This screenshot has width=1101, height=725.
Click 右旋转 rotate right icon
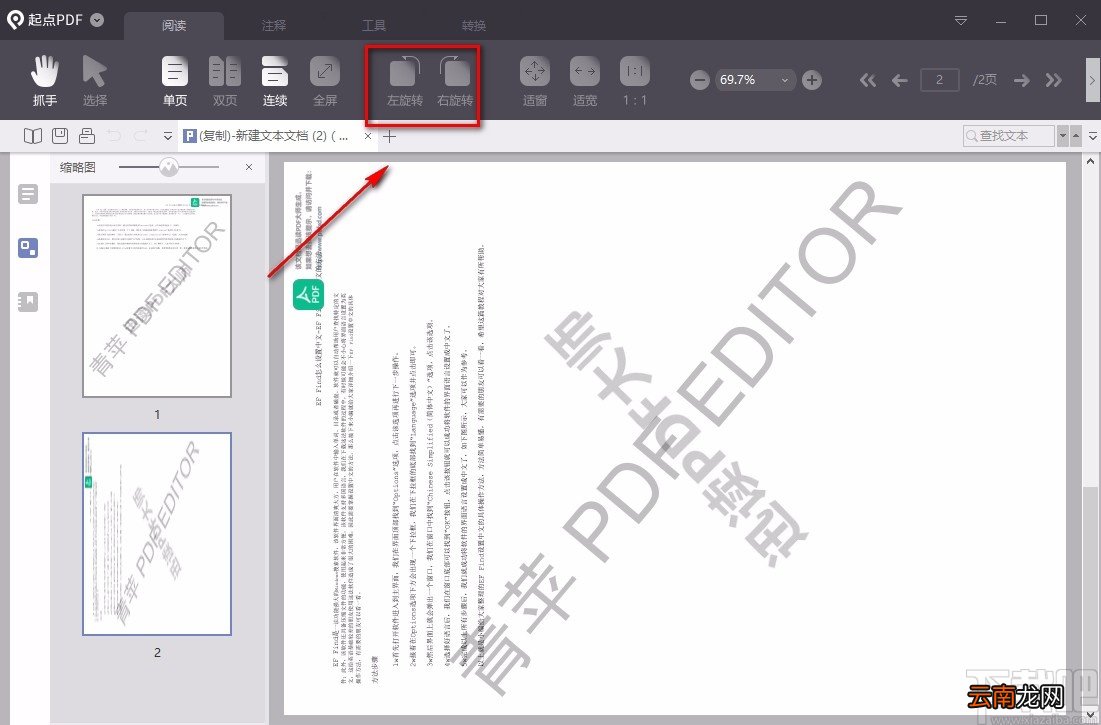point(455,81)
